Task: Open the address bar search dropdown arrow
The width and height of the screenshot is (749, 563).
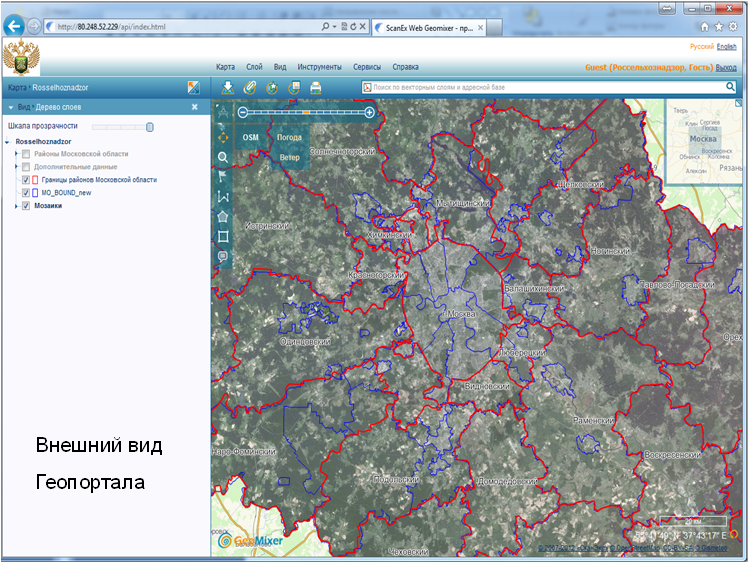Action: click(334, 27)
